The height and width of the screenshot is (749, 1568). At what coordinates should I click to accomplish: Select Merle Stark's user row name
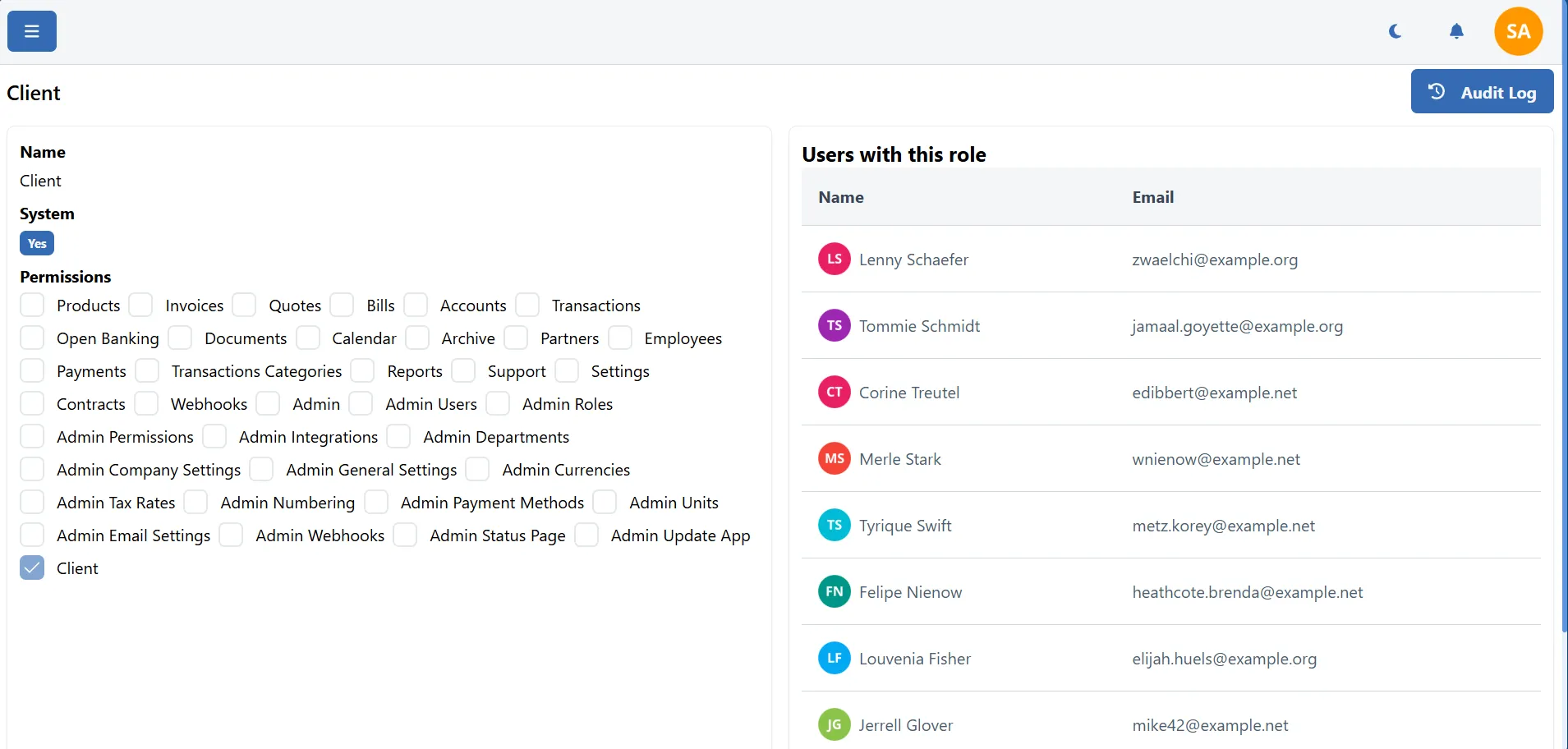(x=899, y=459)
